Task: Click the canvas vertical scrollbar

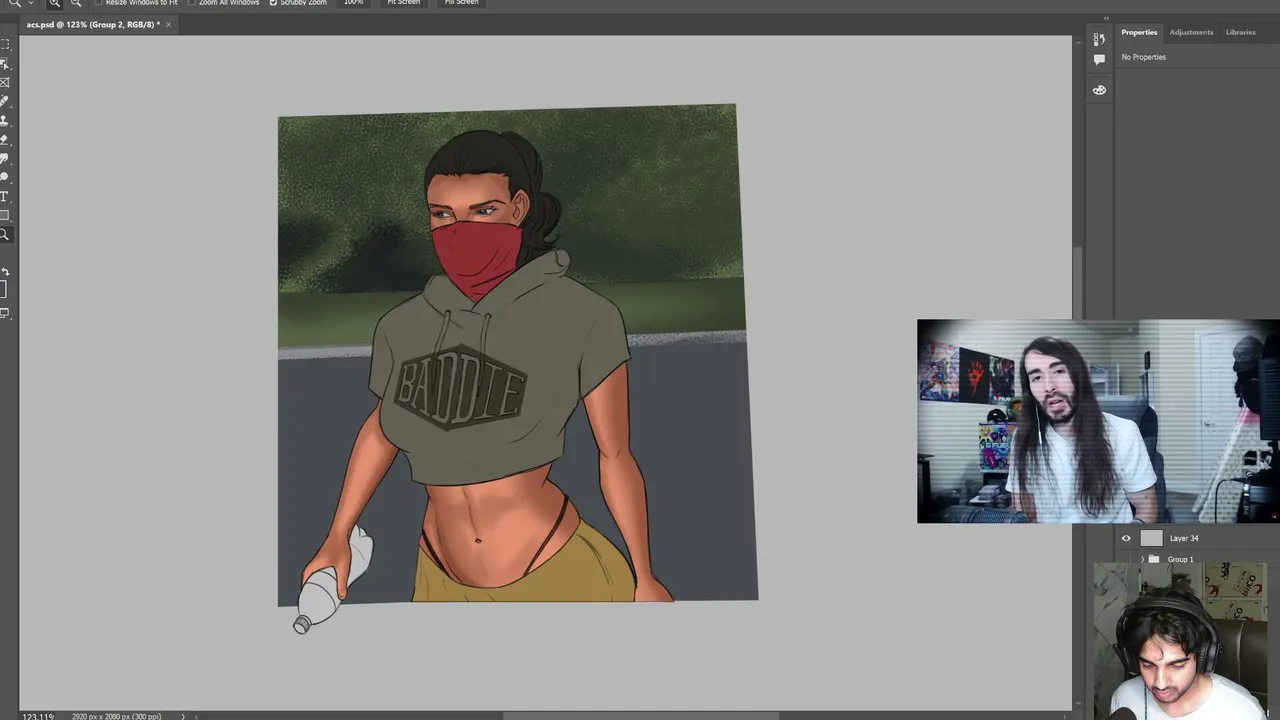Action: (1077, 284)
